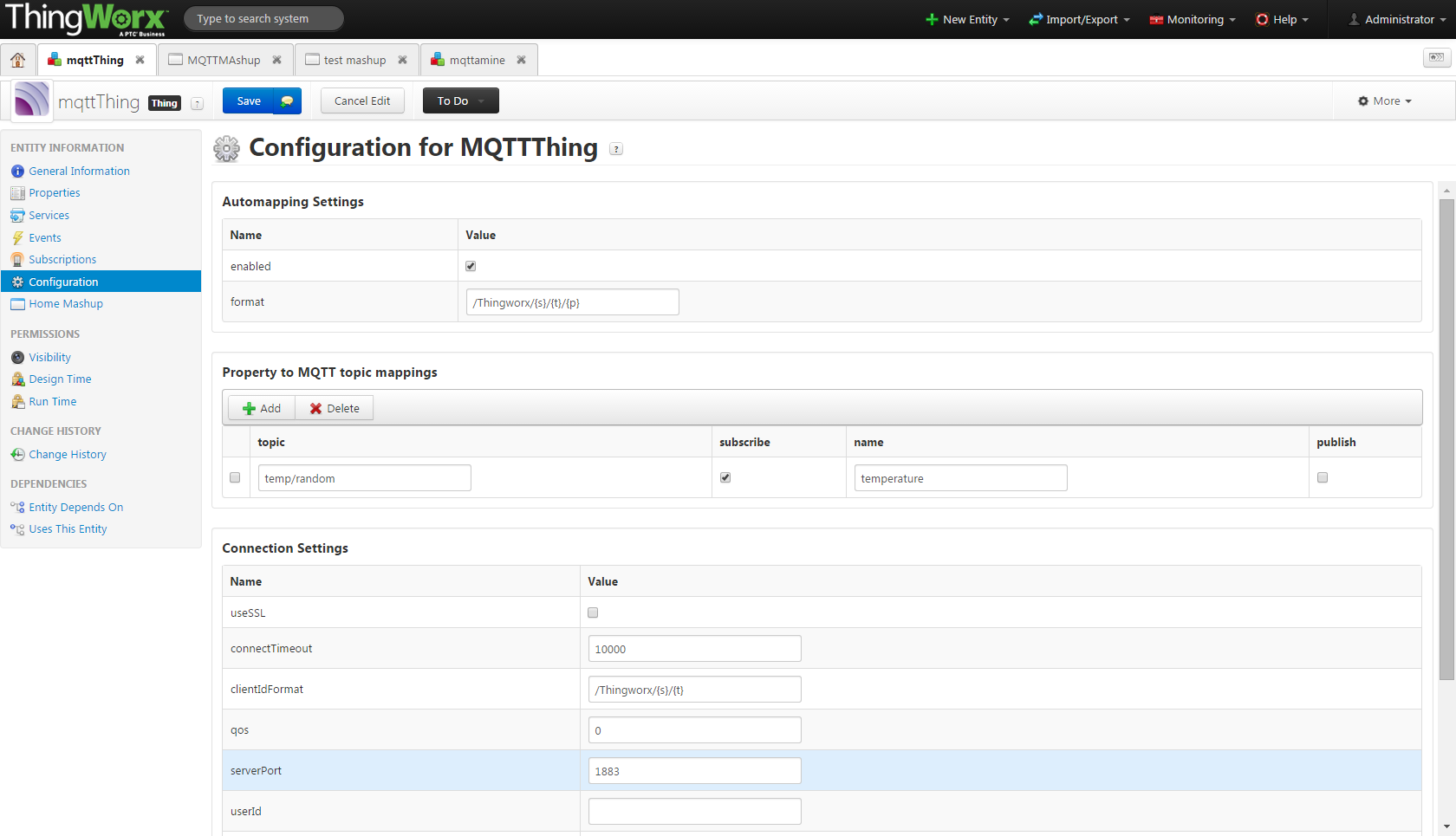The image size is (1456, 836).
Task: Close the mqttamine tab
Action: (x=521, y=60)
